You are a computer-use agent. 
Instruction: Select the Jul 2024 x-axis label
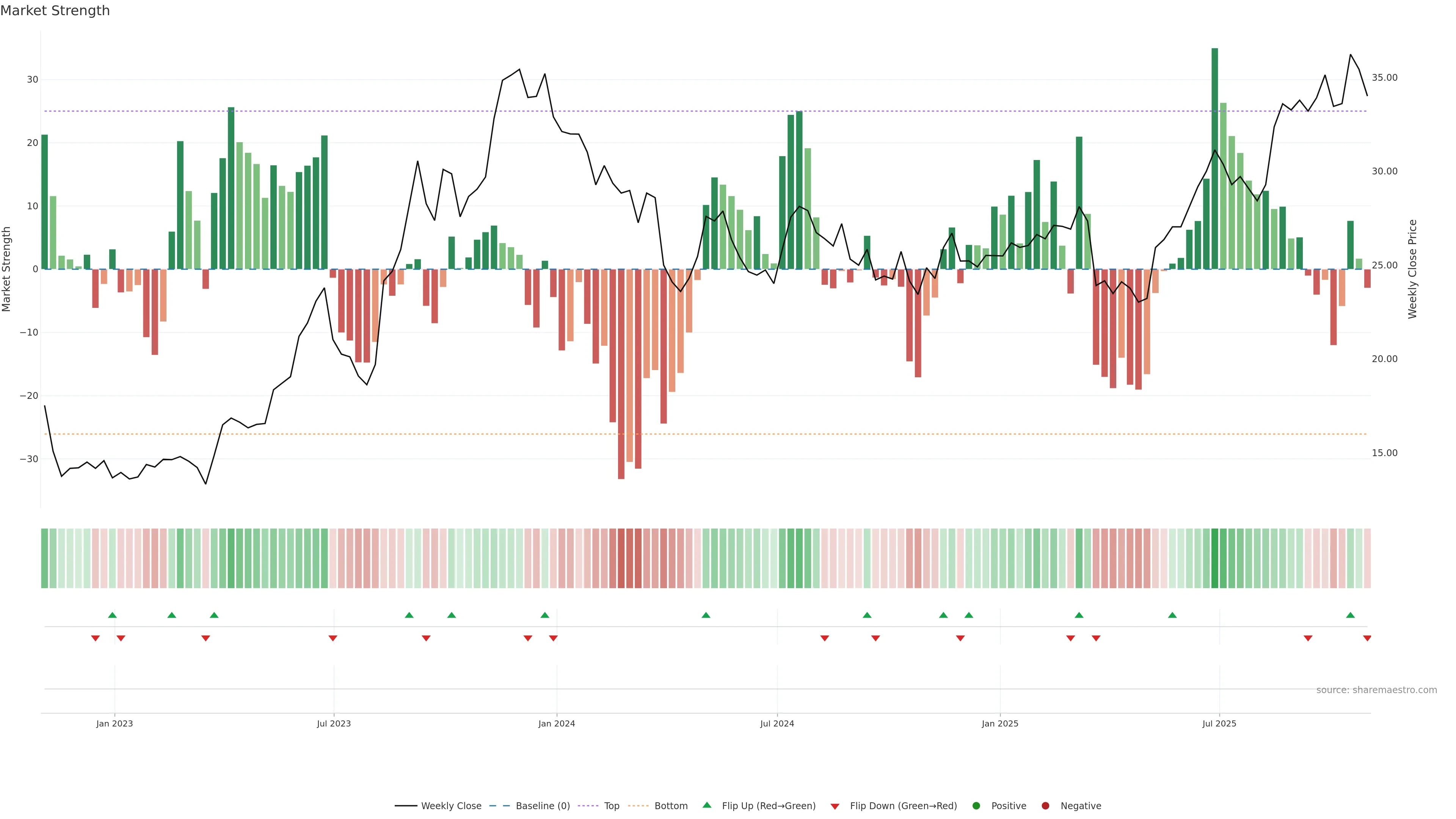tap(777, 723)
